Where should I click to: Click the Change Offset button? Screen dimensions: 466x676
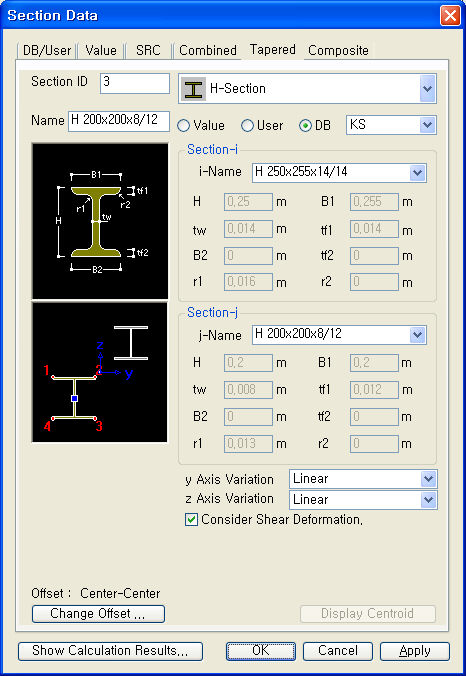(98, 613)
